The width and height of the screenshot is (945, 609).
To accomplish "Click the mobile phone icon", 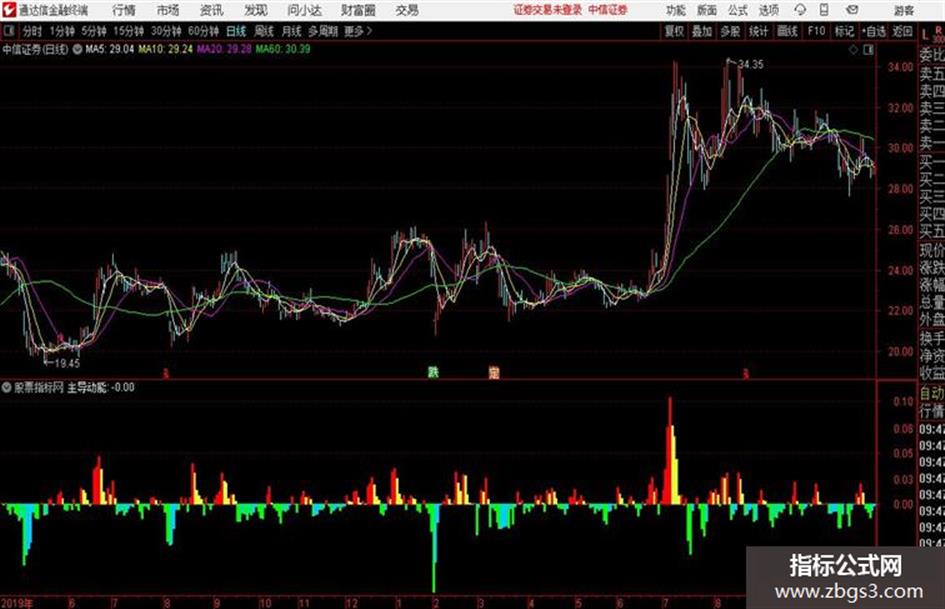I will click(x=824, y=10).
